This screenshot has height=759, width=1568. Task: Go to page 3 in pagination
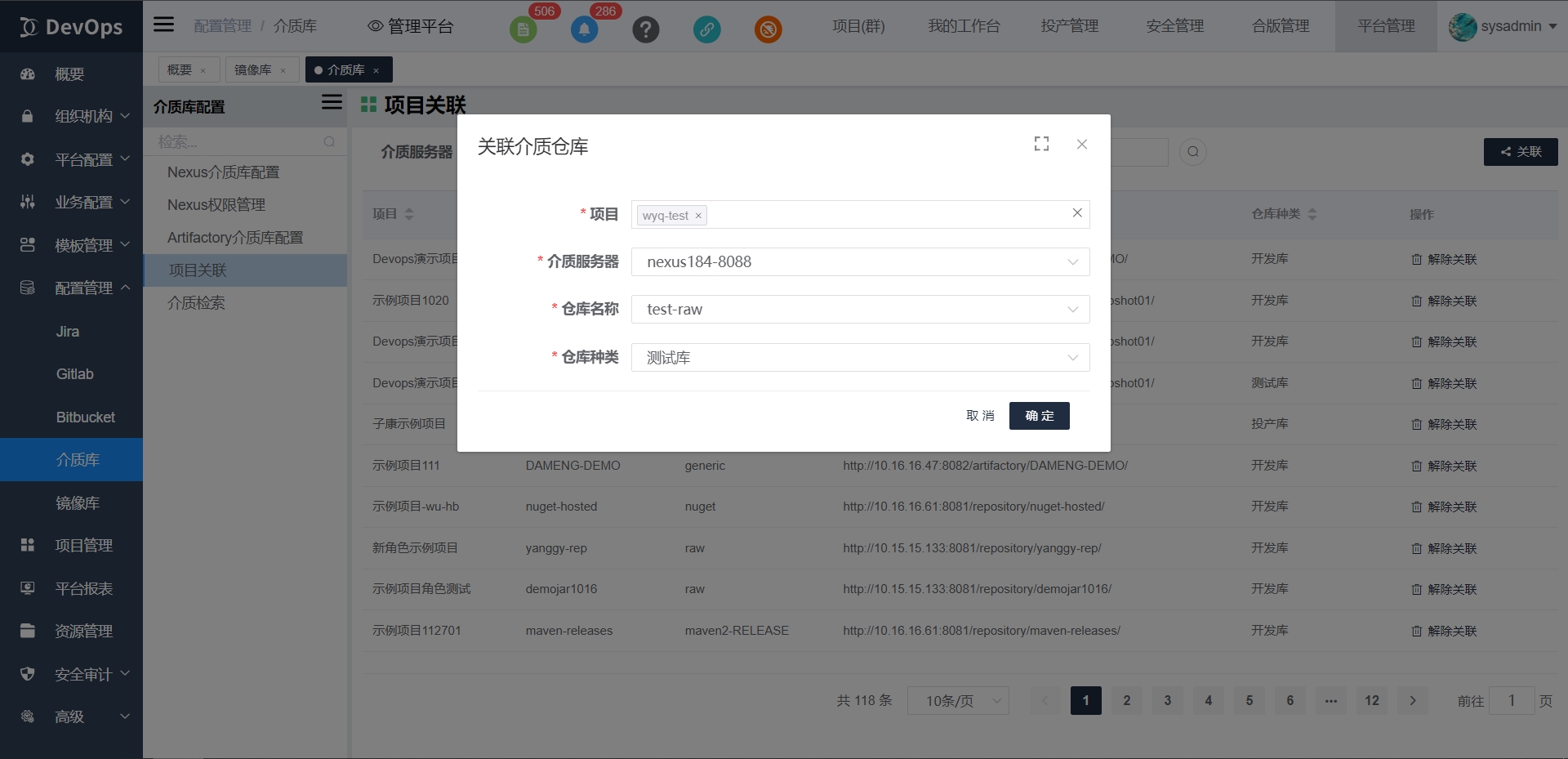1168,701
